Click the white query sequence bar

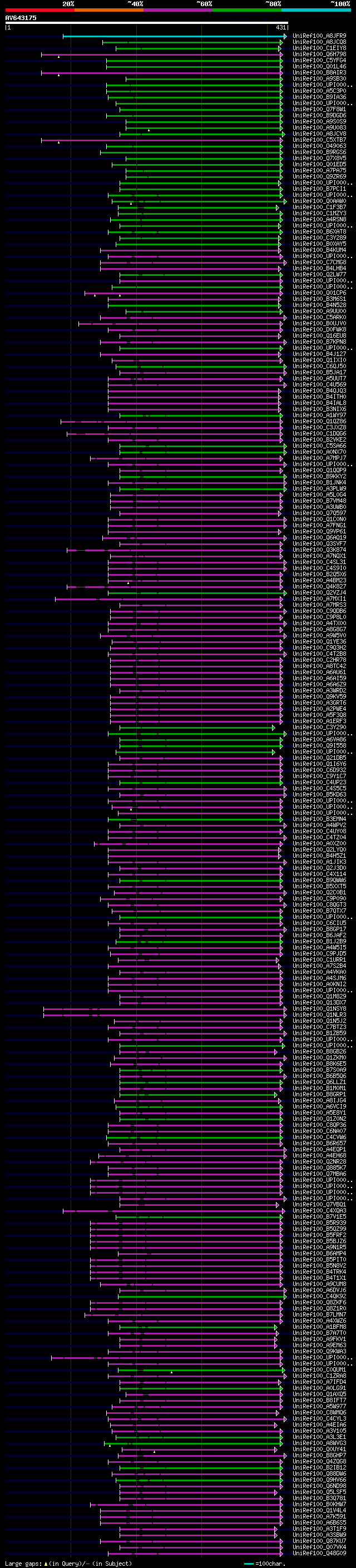147,23
